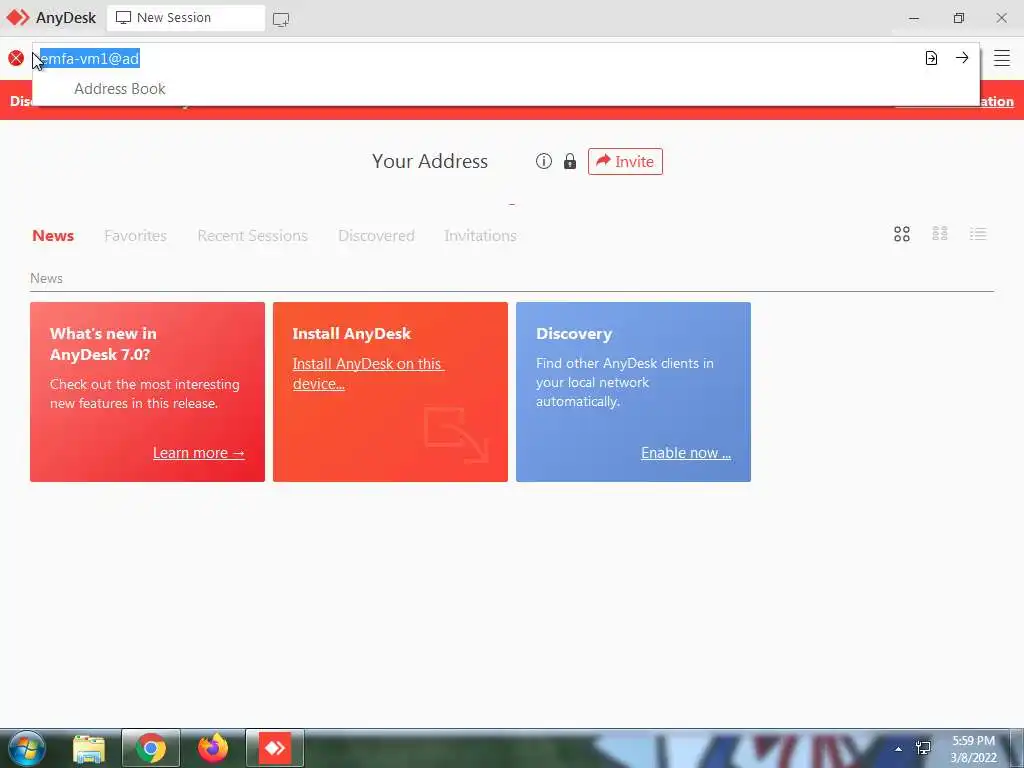Open the Discovered tab
The height and width of the screenshot is (768, 1024).
tap(376, 236)
